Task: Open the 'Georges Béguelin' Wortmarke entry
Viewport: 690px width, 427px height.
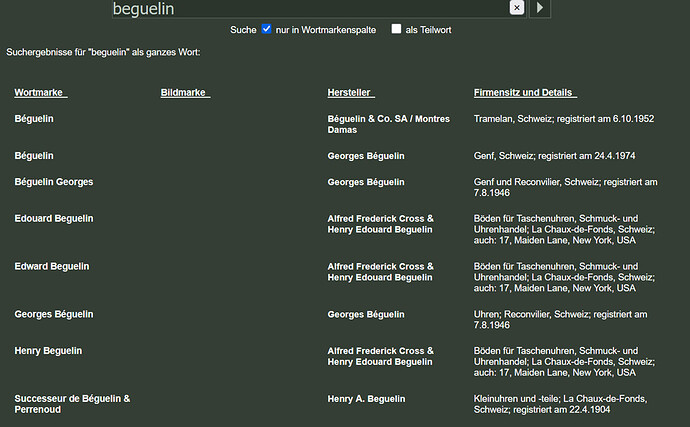Action: (x=54, y=314)
